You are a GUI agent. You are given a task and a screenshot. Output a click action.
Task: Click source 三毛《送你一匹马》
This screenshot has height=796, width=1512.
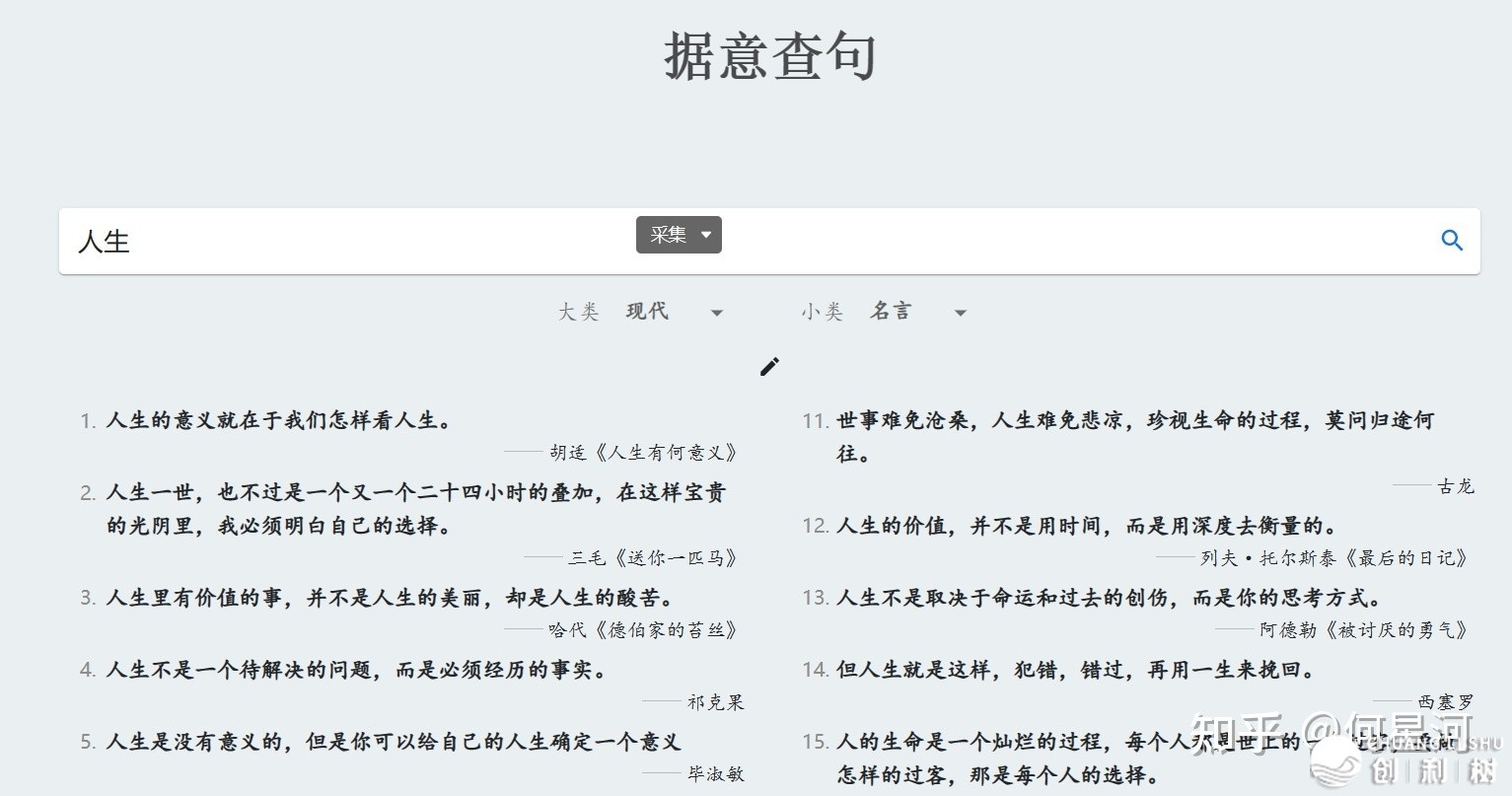652,558
